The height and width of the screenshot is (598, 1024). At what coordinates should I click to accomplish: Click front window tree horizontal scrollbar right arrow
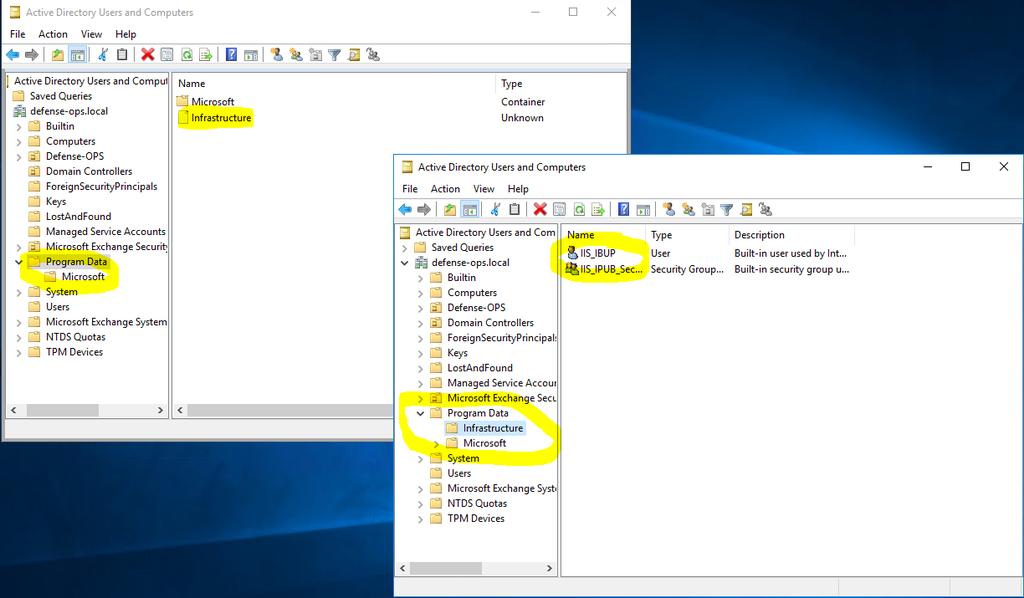tap(549, 568)
